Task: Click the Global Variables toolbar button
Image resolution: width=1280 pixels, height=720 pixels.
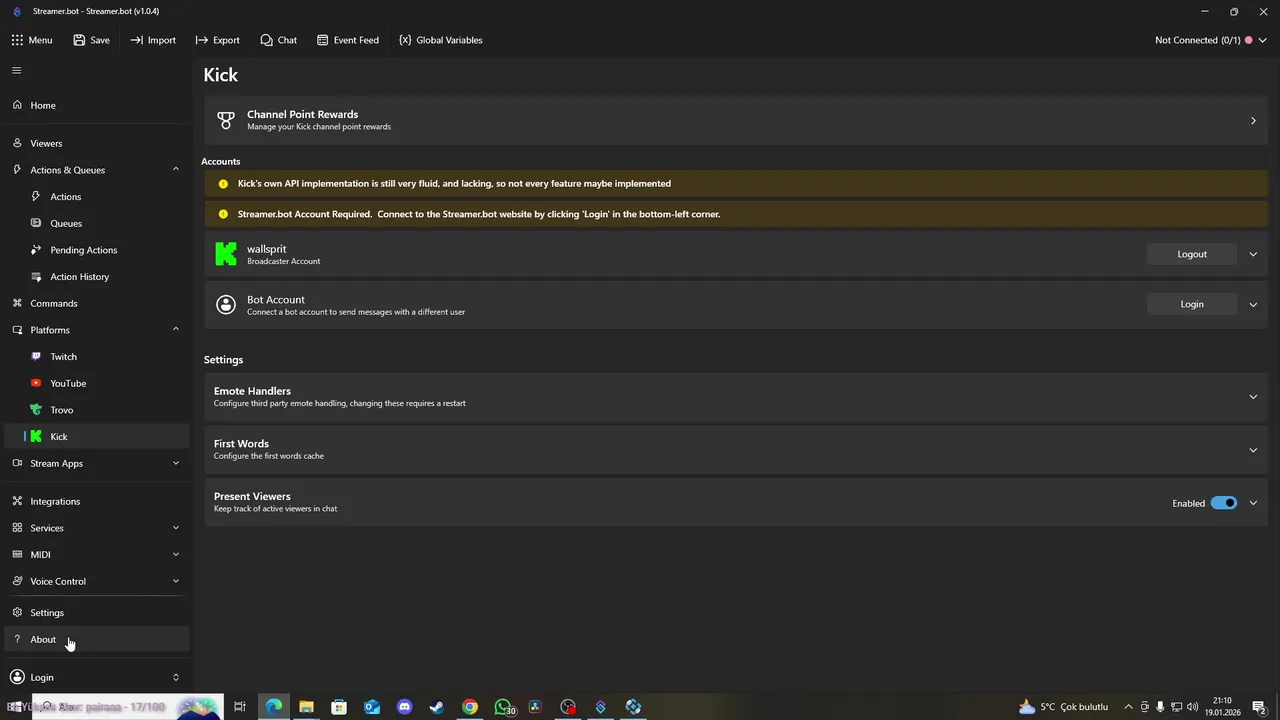Action: [441, 40]
